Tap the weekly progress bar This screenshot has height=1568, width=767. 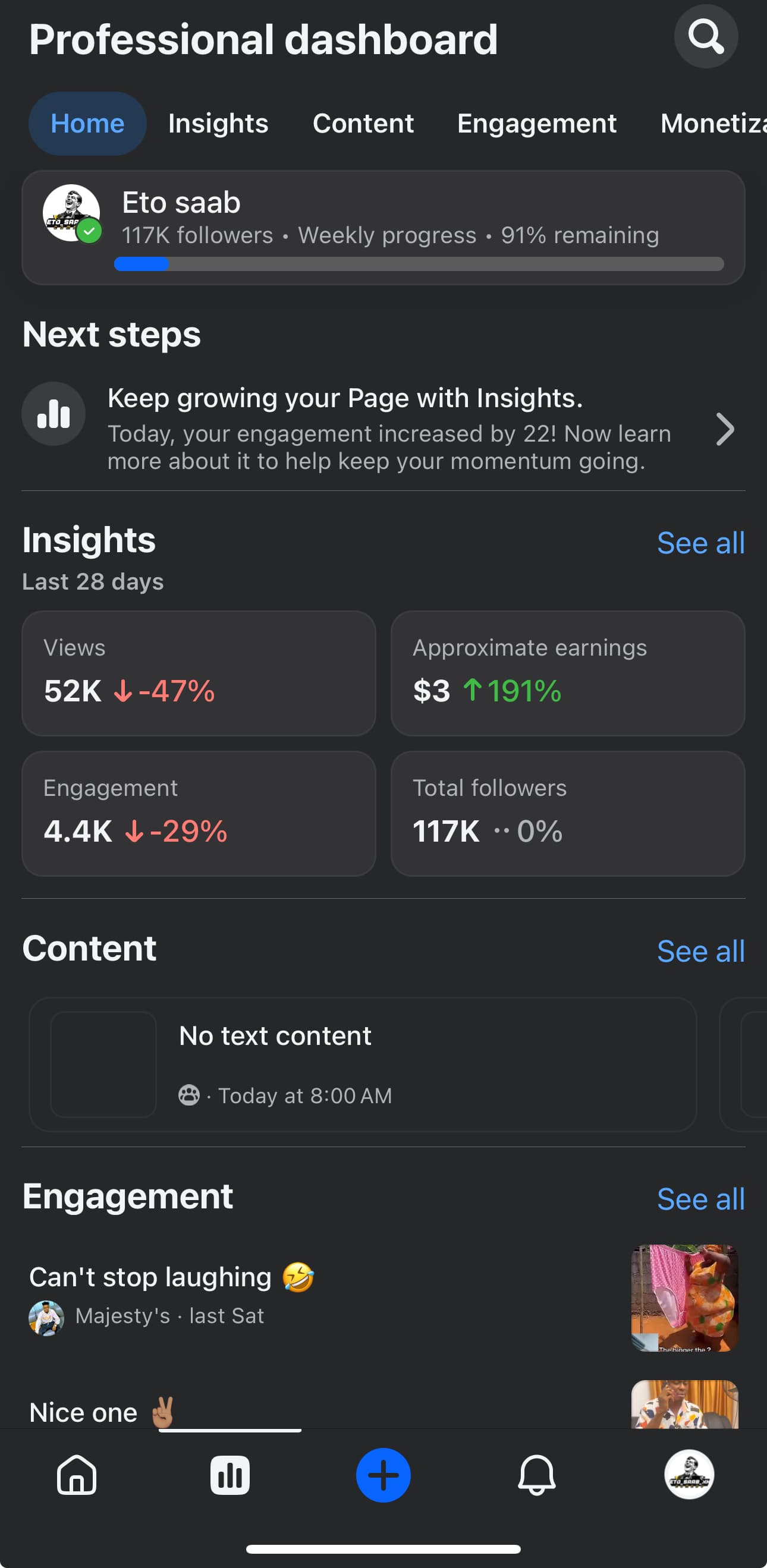tap(419, 264)
